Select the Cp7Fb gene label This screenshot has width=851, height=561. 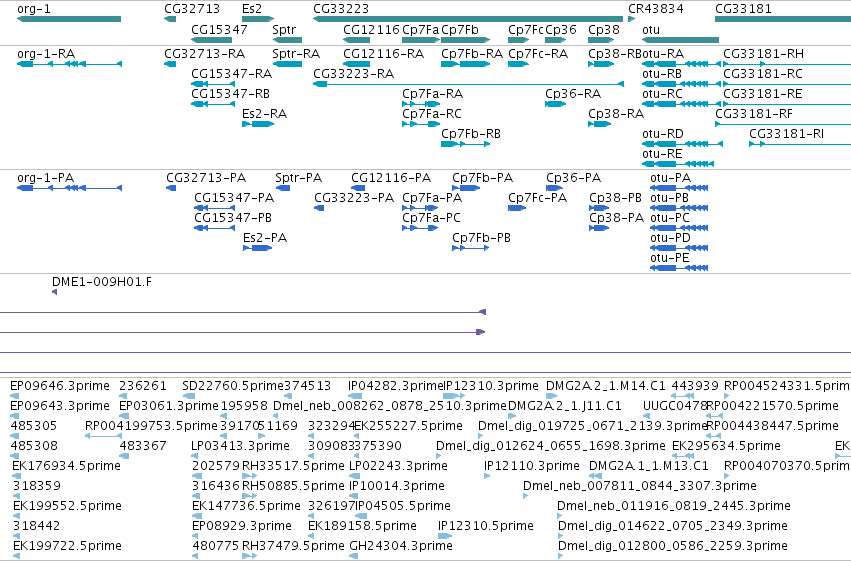460,29
